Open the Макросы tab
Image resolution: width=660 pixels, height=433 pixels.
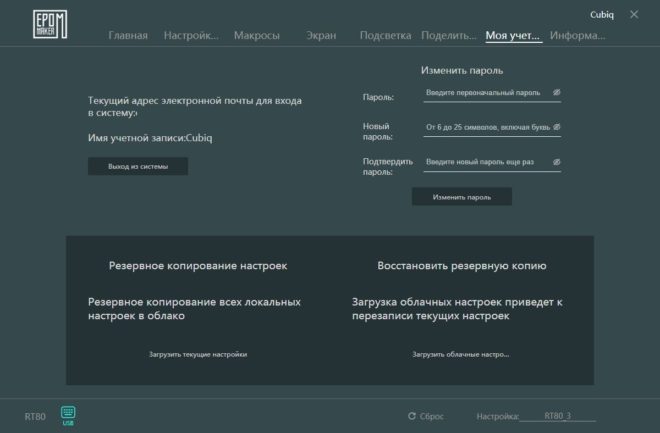[257, 35]
